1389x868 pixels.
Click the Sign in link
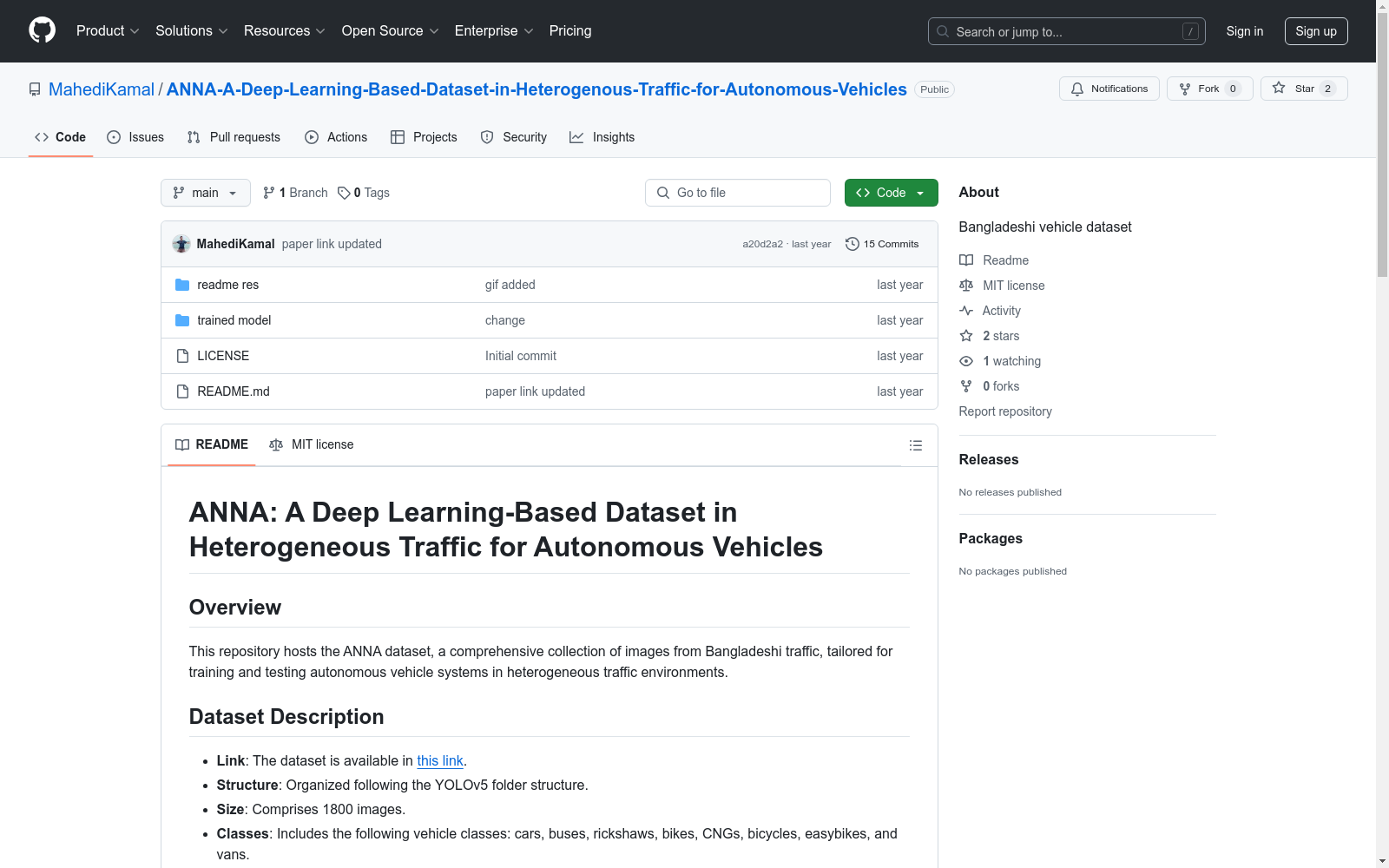click(1245, 31)
